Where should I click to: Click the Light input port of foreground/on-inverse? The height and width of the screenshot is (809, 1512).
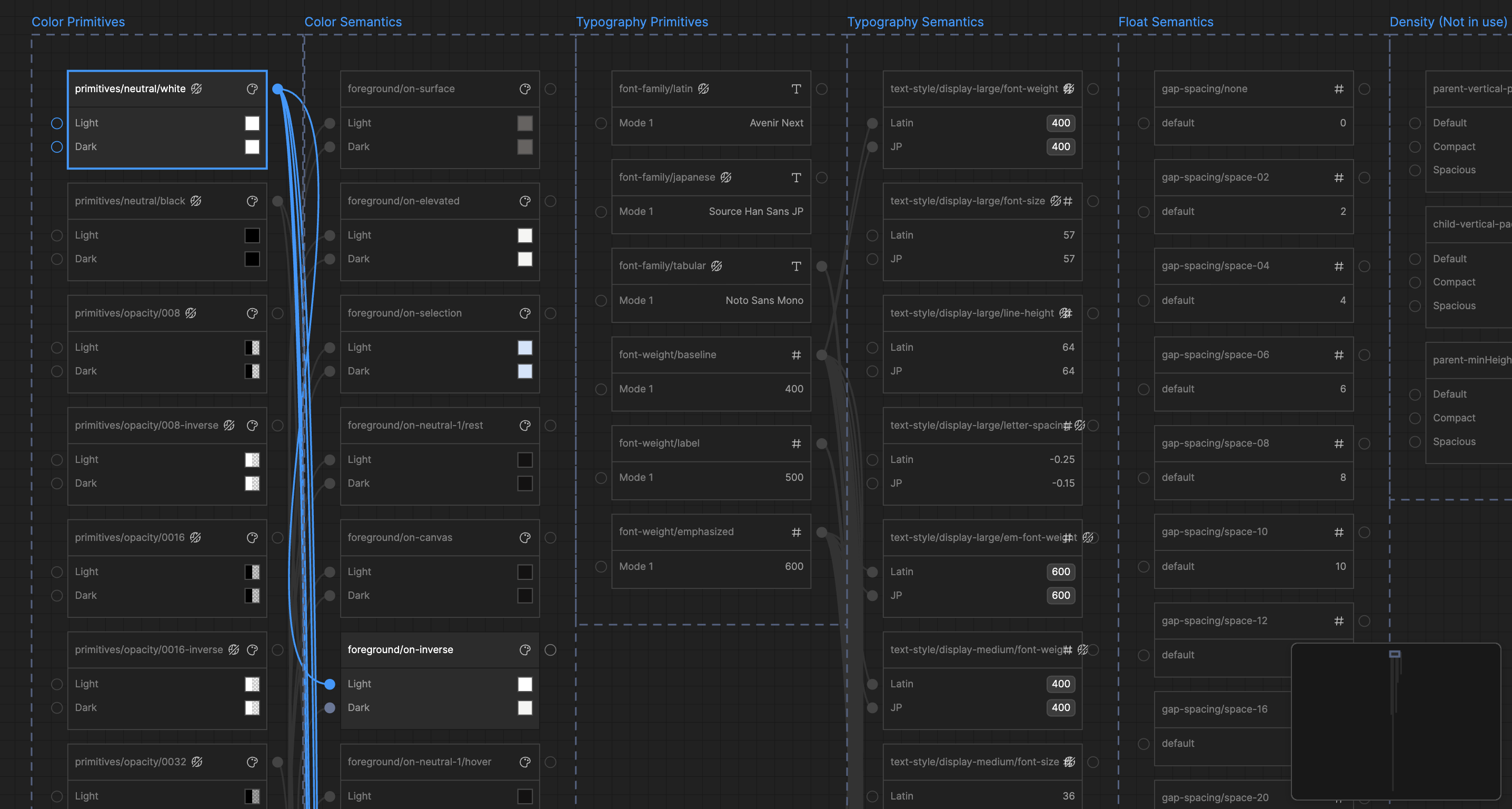330,684
